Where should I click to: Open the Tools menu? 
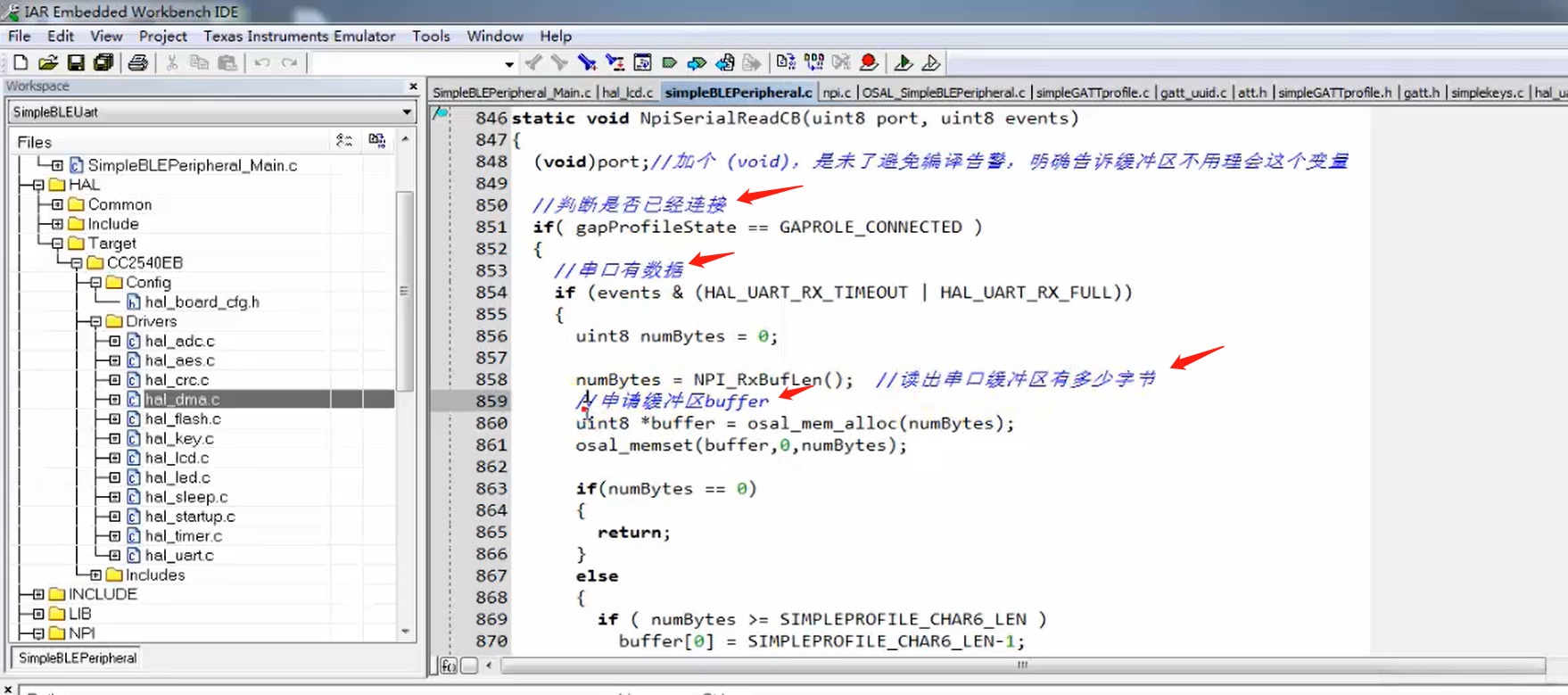[x=431, y=36]
